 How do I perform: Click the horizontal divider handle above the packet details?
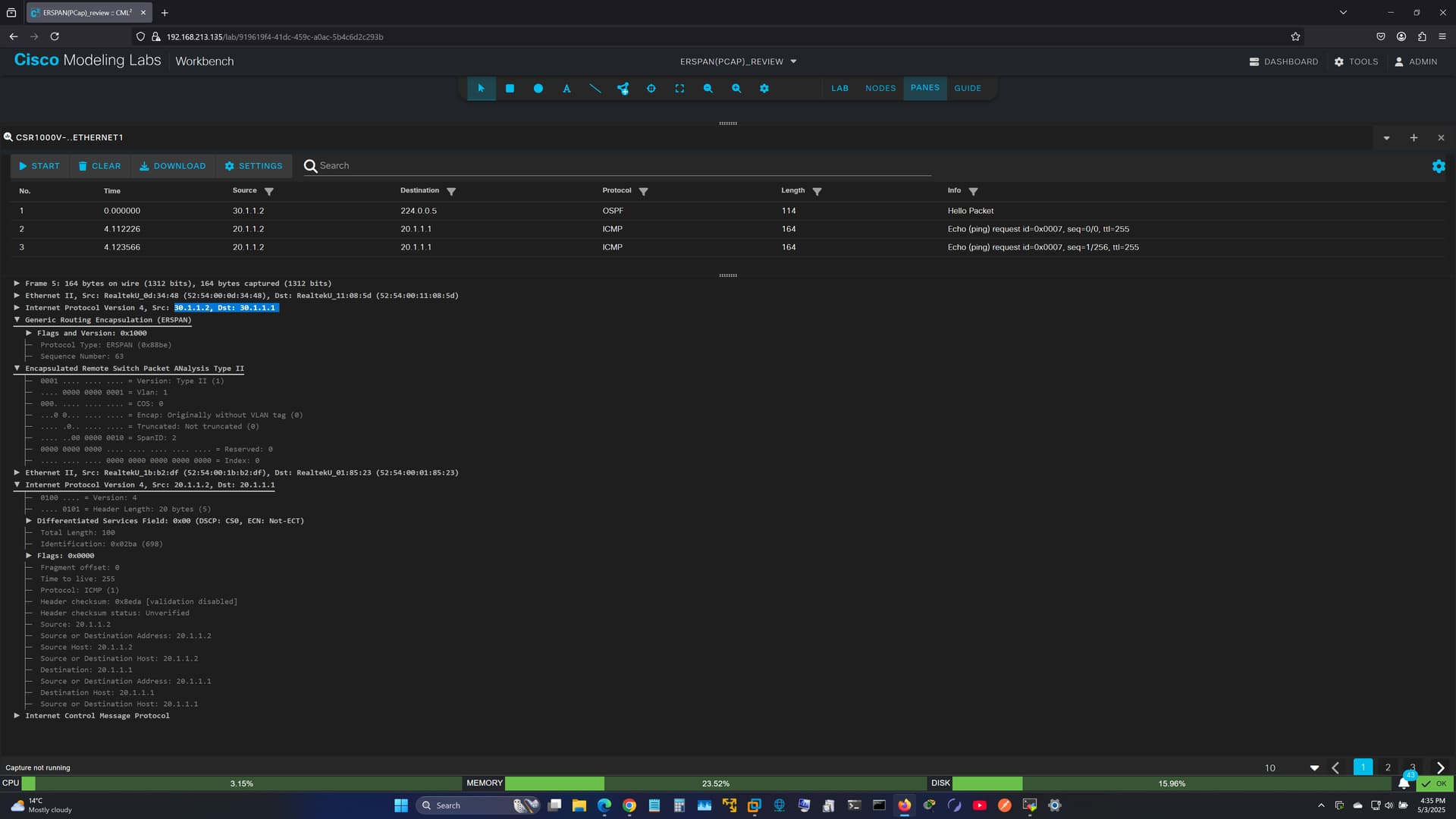(x=728, y=275)
